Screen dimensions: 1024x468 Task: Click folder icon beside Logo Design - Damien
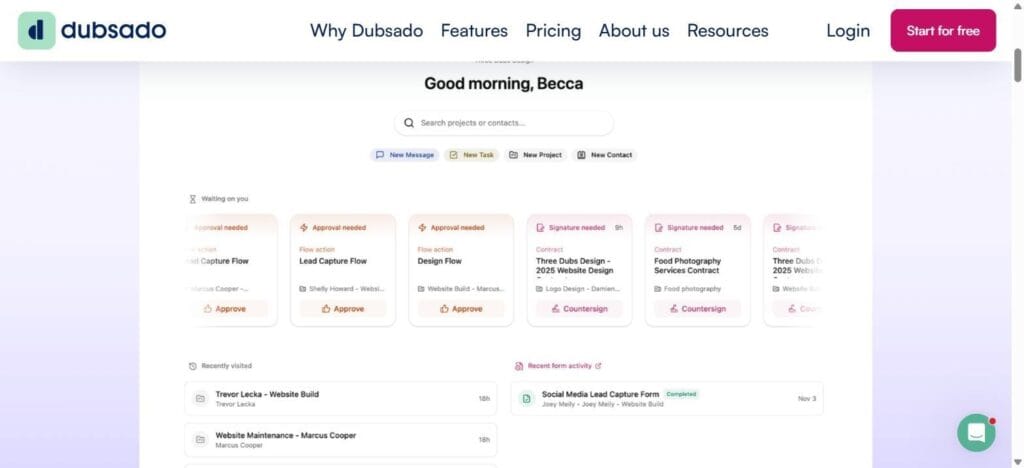pyautogui.click(x=539, y=289)
